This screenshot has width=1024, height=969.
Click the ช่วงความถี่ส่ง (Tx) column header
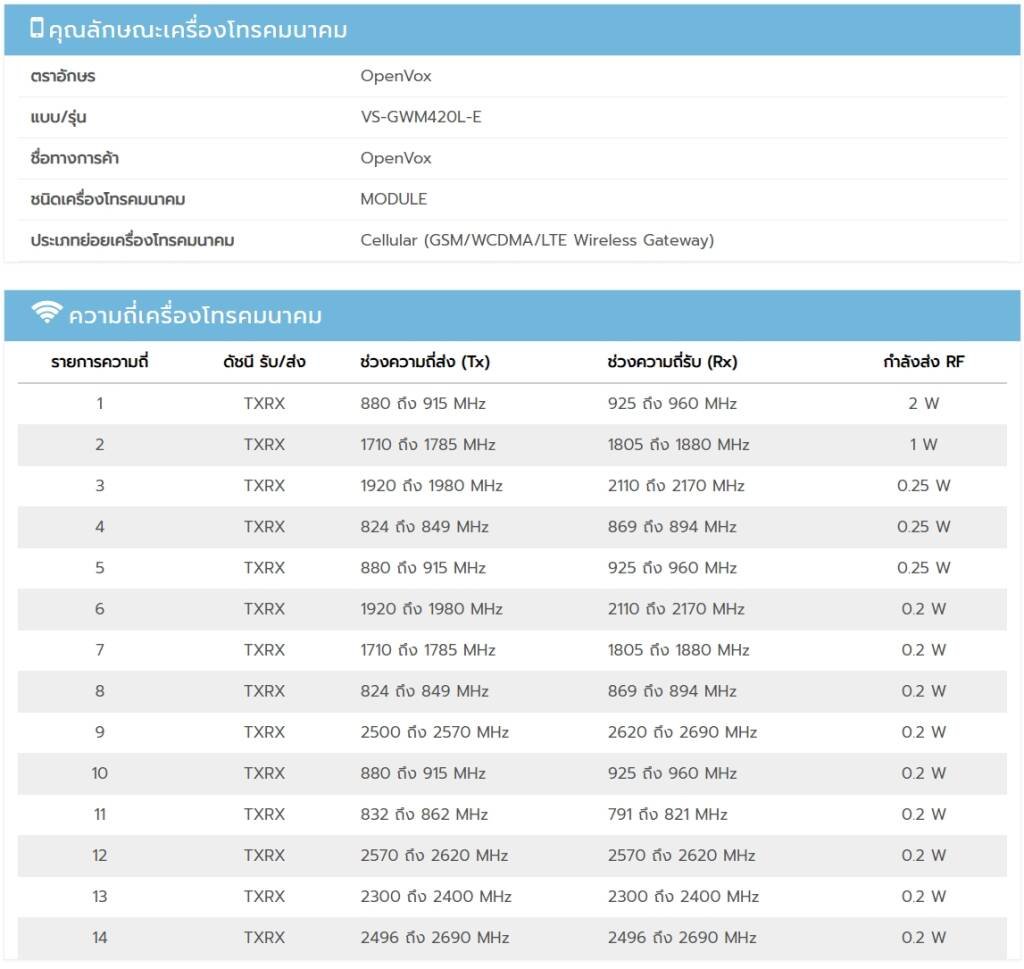click(425, 362)
